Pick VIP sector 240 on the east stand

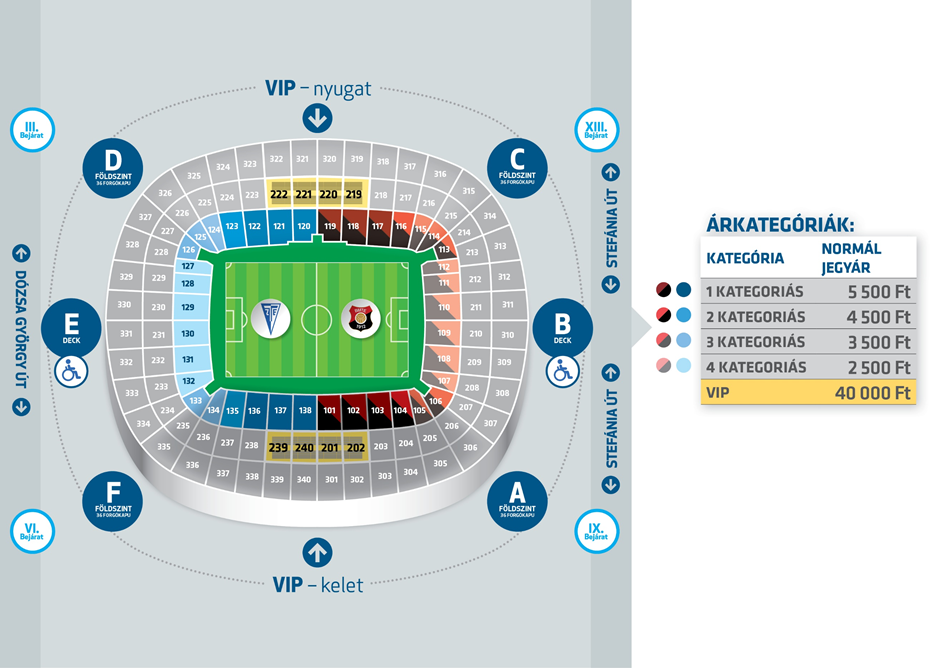304,447
